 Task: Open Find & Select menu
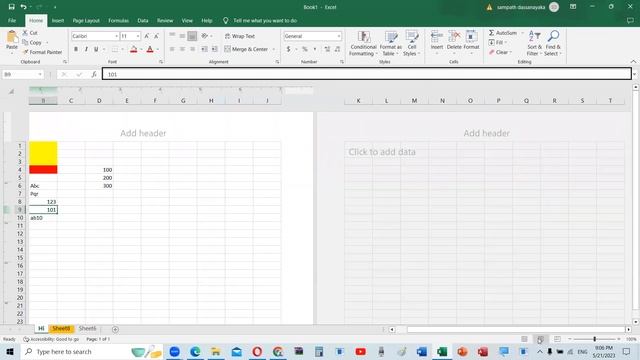[553, 43]
